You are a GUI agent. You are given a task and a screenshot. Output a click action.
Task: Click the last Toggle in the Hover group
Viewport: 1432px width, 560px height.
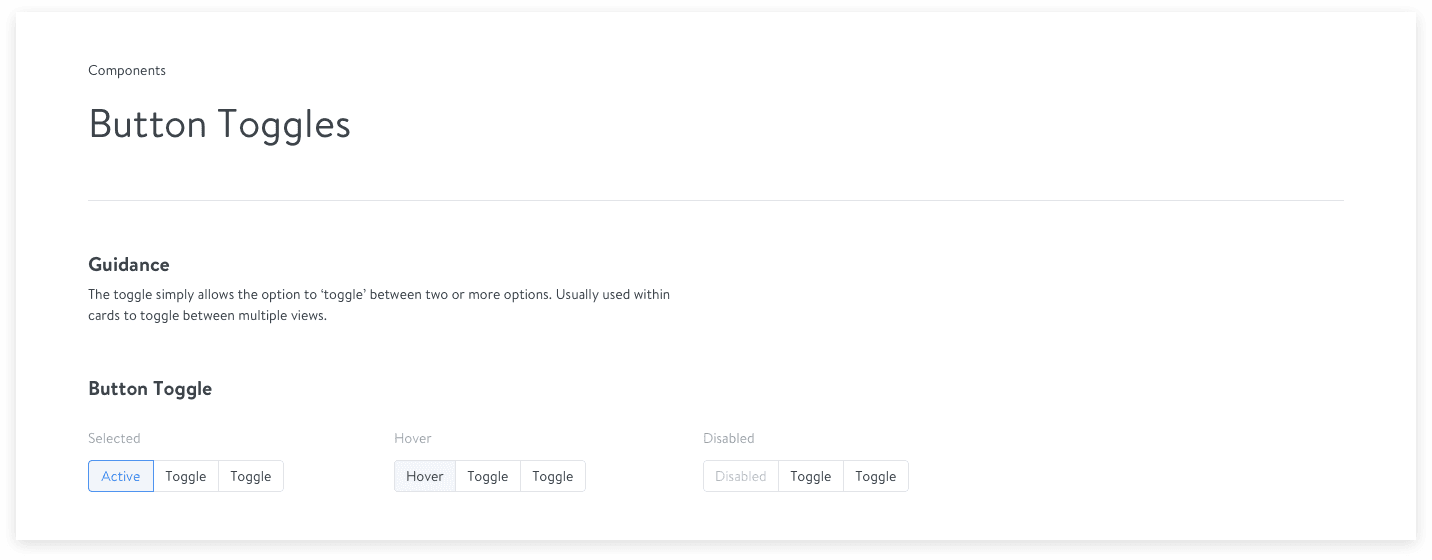point(553,476)
